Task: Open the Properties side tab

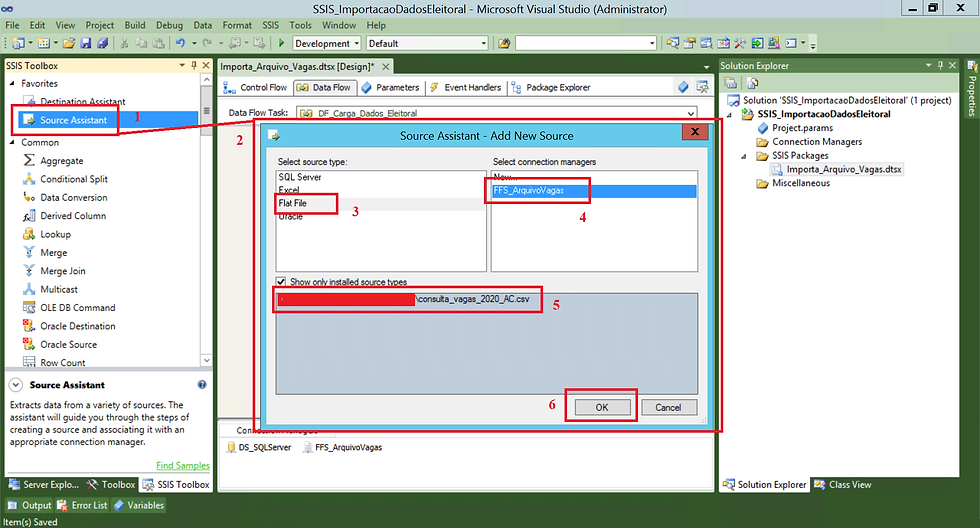Action: coord(972,89)
